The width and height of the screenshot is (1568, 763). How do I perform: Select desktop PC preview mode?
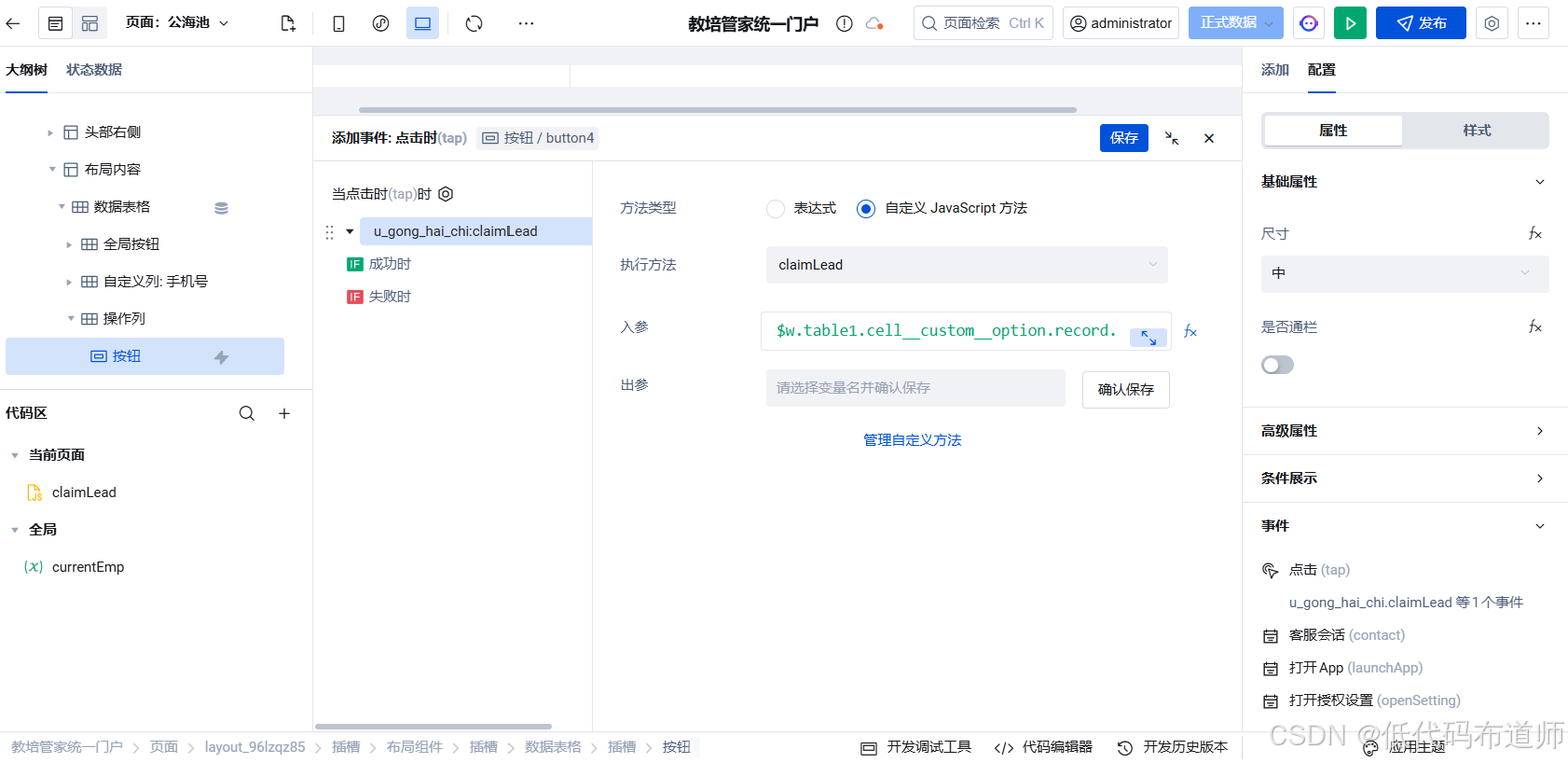(x=422, y=23)
